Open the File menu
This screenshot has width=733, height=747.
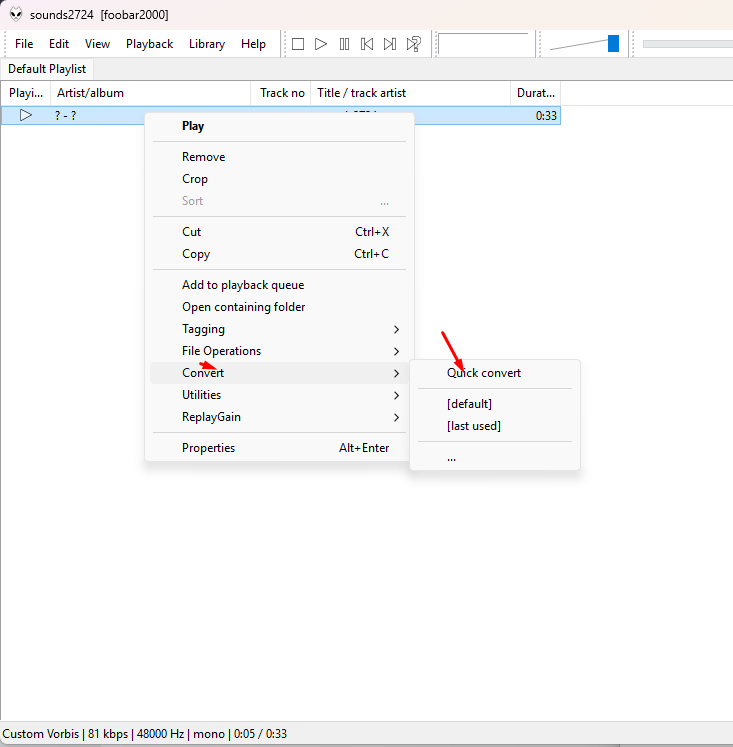[x=24, y=44]
